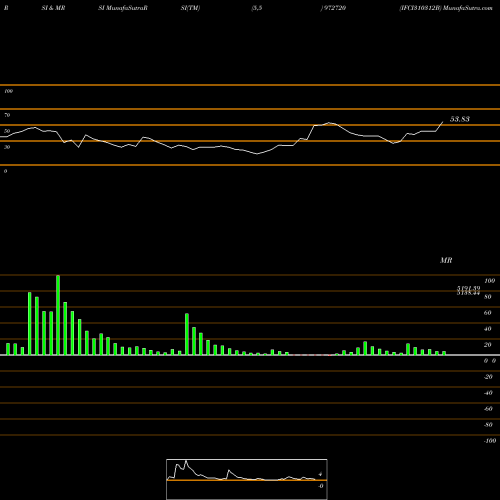The width and height of the screenshot is (500, 500).
Task: Click the MR axis label 80
Action: [488, 297]
